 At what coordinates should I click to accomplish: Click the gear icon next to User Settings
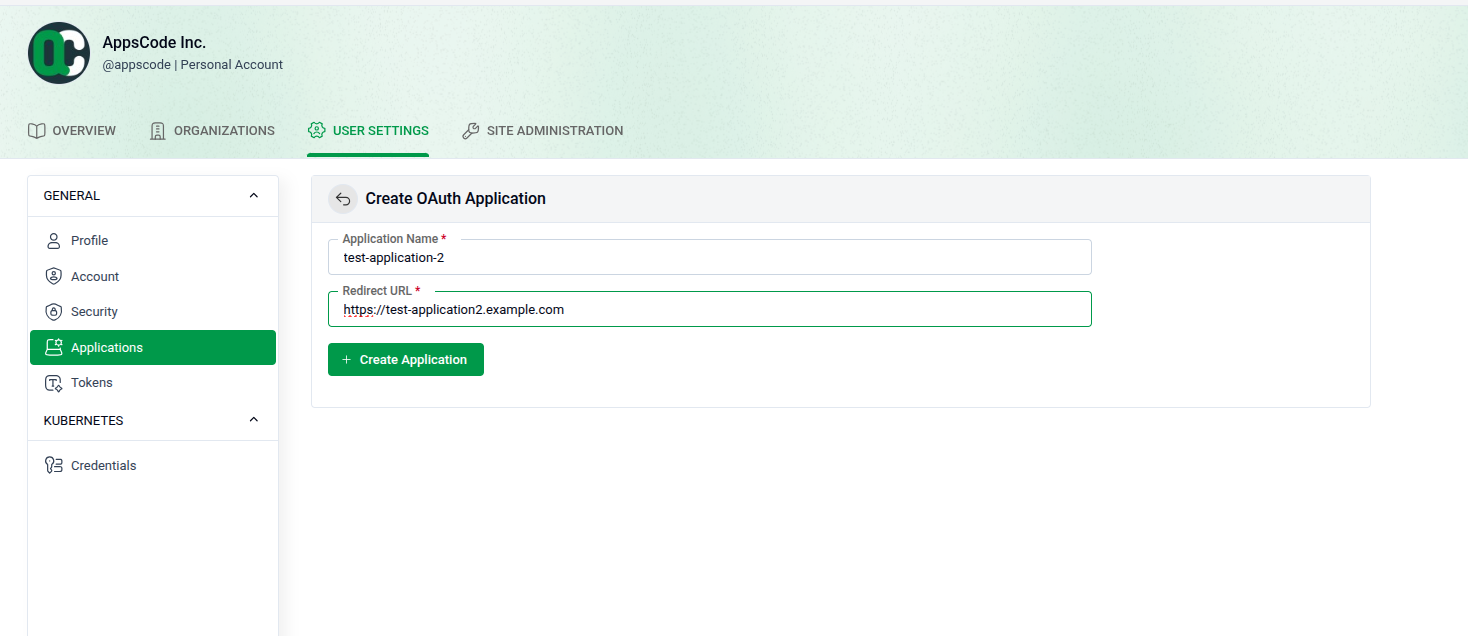click(316, 130)
